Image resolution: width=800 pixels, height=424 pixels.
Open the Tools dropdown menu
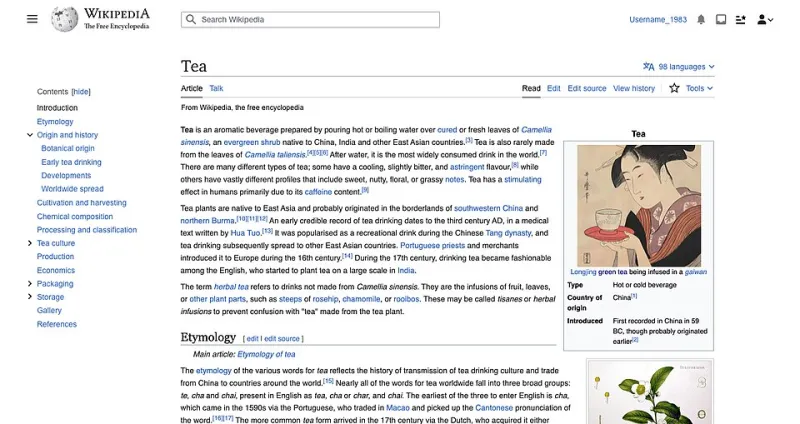point(699,88)
